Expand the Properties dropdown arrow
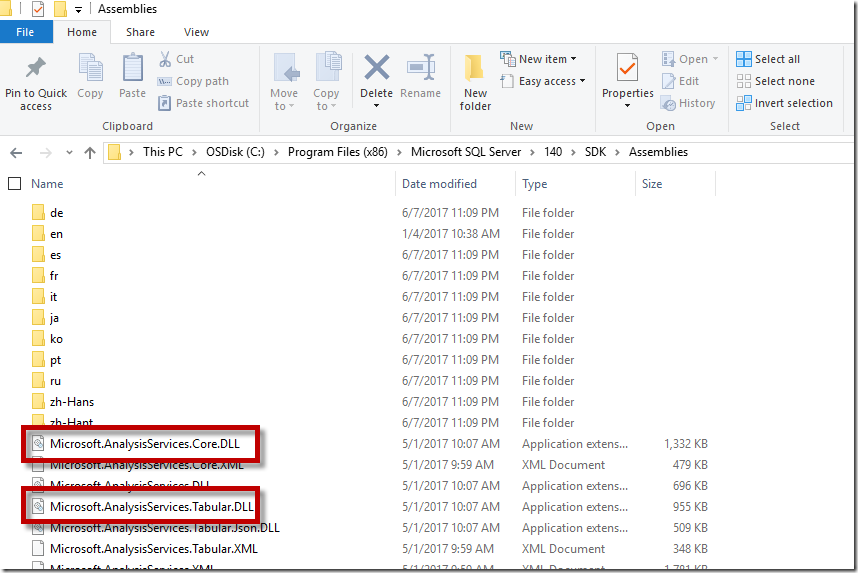Screen dimensions: 858x573 coord(627,106)
